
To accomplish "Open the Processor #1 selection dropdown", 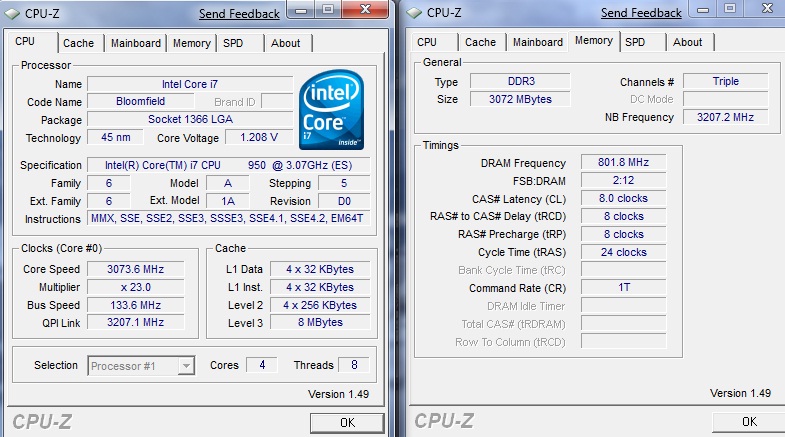I will [141, 366].
